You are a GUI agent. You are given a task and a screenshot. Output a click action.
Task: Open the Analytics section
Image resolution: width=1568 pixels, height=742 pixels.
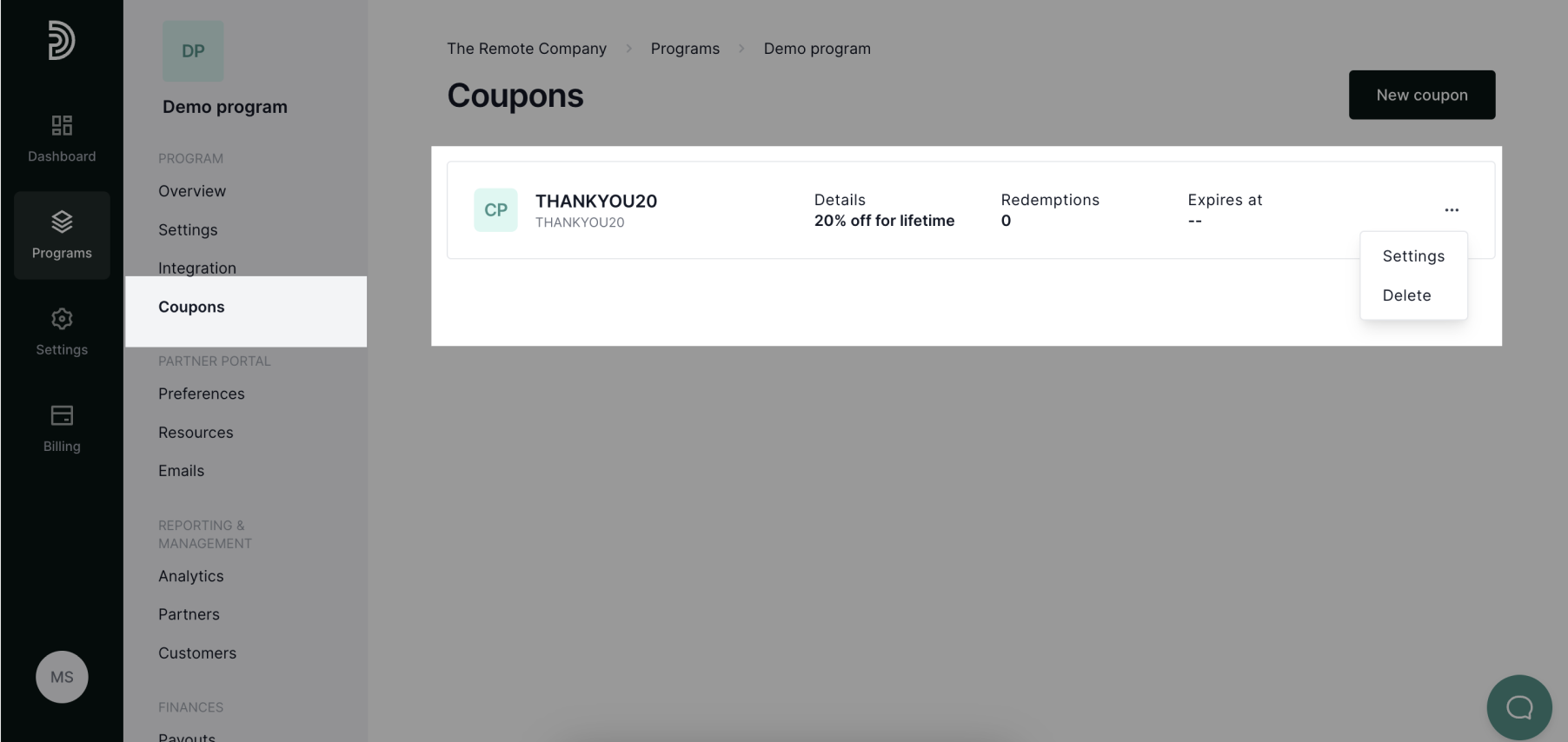[x=190, y=575]
